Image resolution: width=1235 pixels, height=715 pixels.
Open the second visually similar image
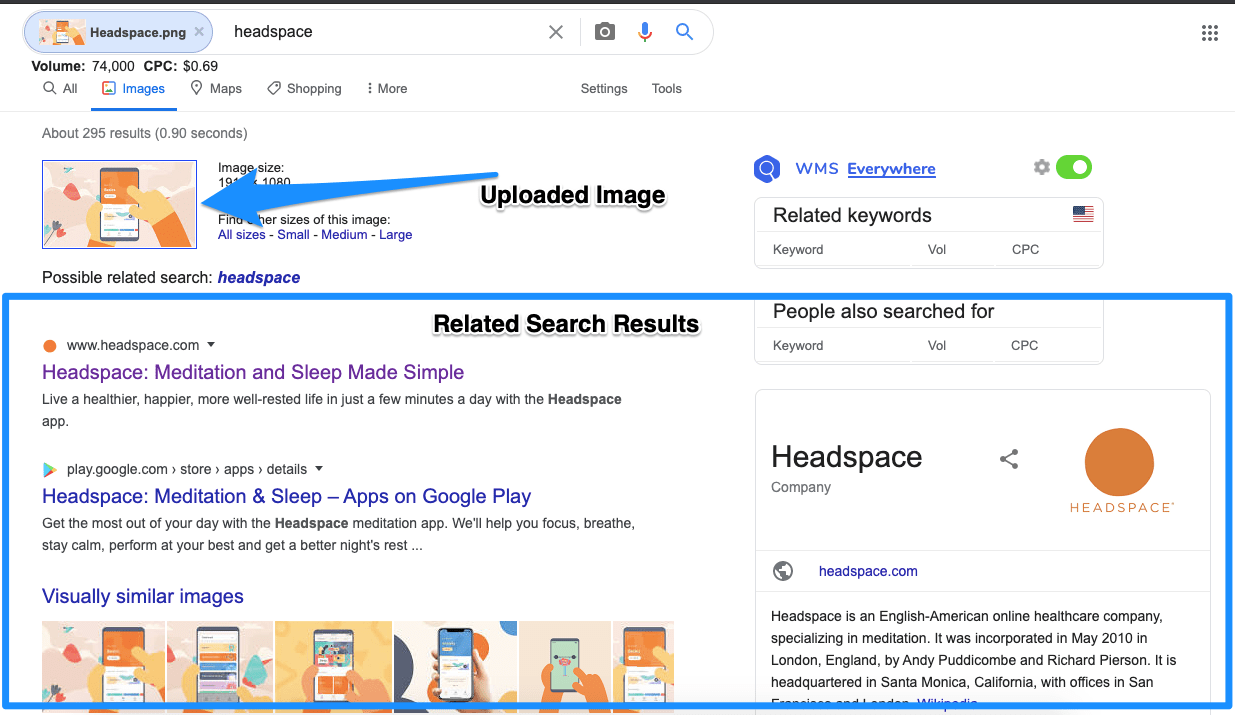pyautogui.click(x=220, y=666)
